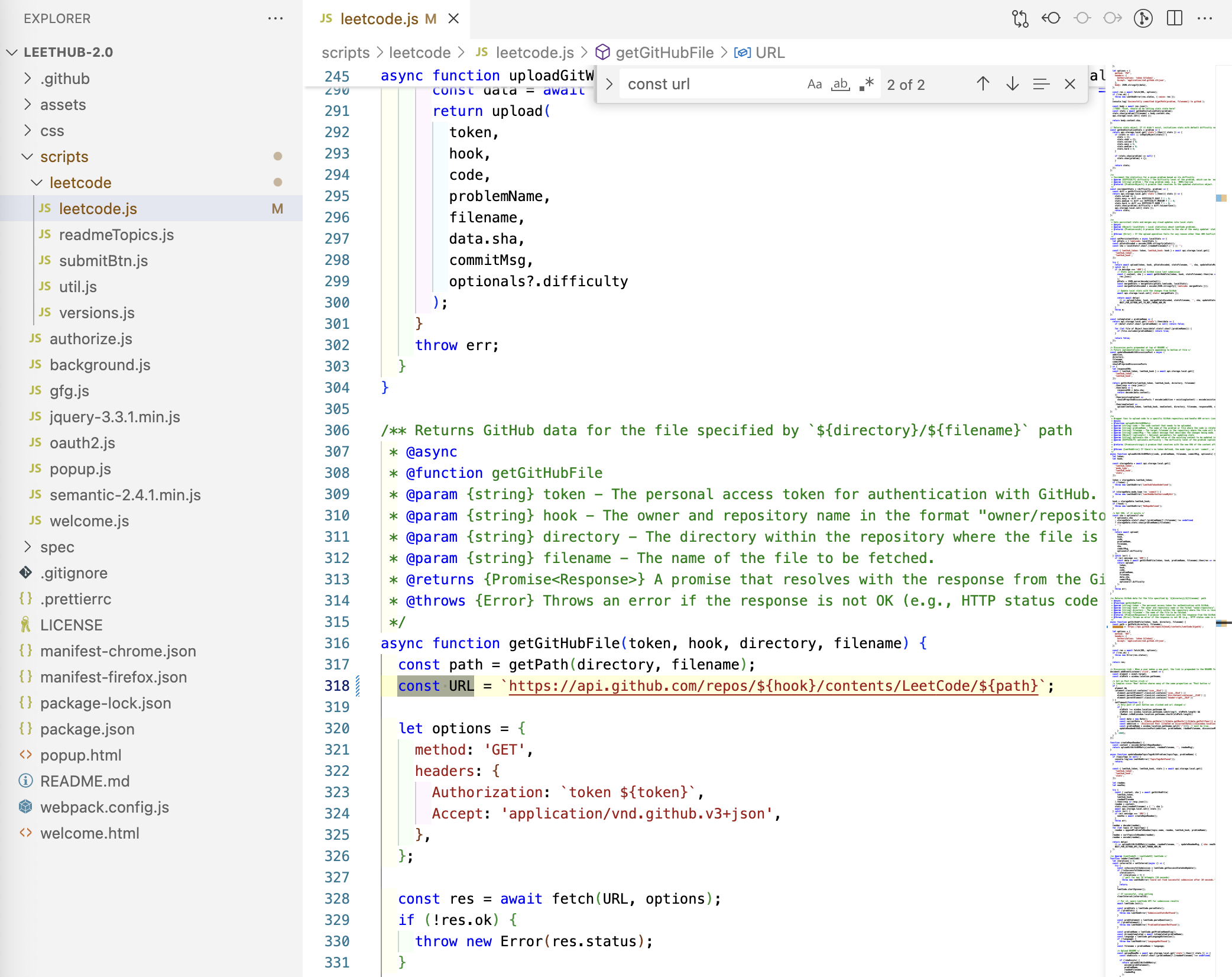Open the git graph timeline icon
Screen dimensions: 1232x977
click(x=1143, y=18)
